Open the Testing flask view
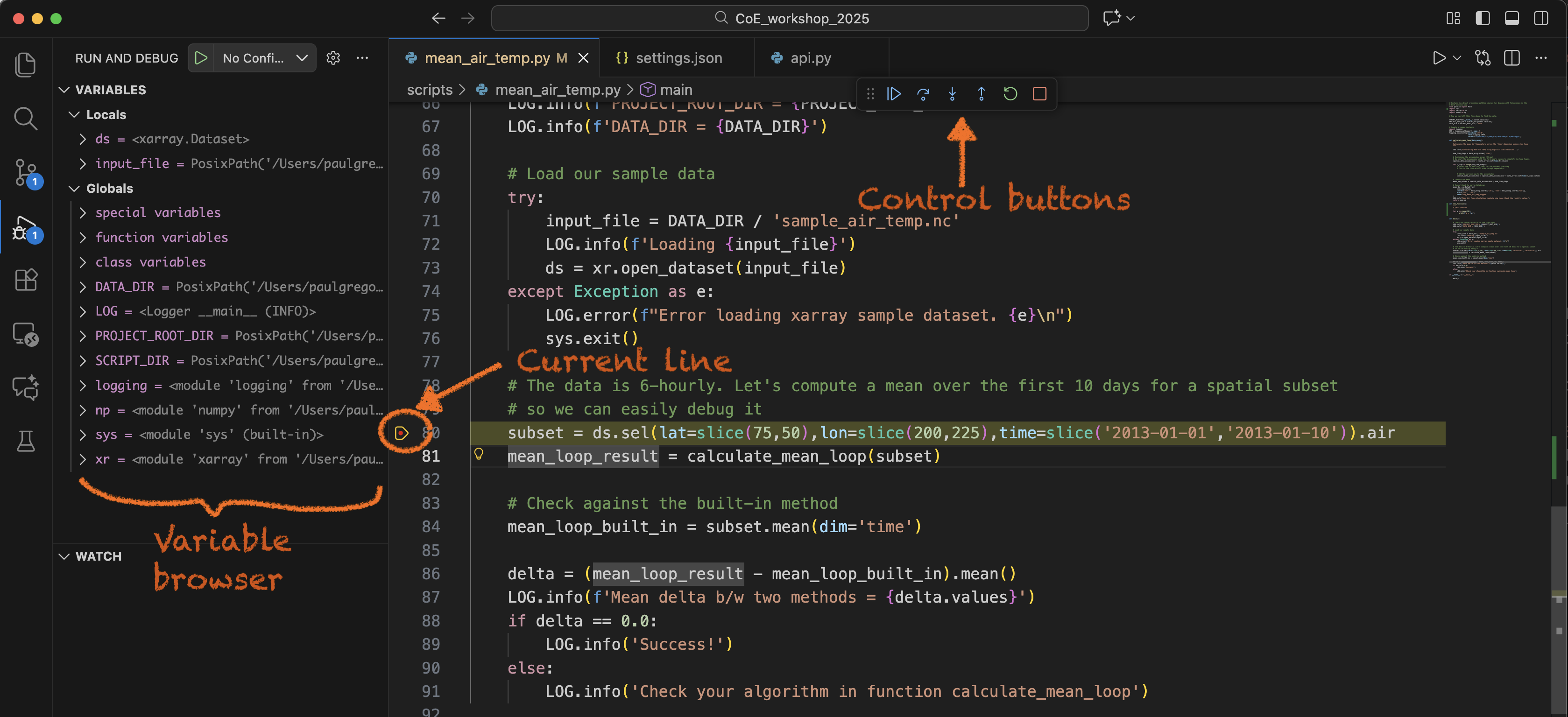Image resolution: width=1568 pixels, height=717 pixels. (25, 441)
